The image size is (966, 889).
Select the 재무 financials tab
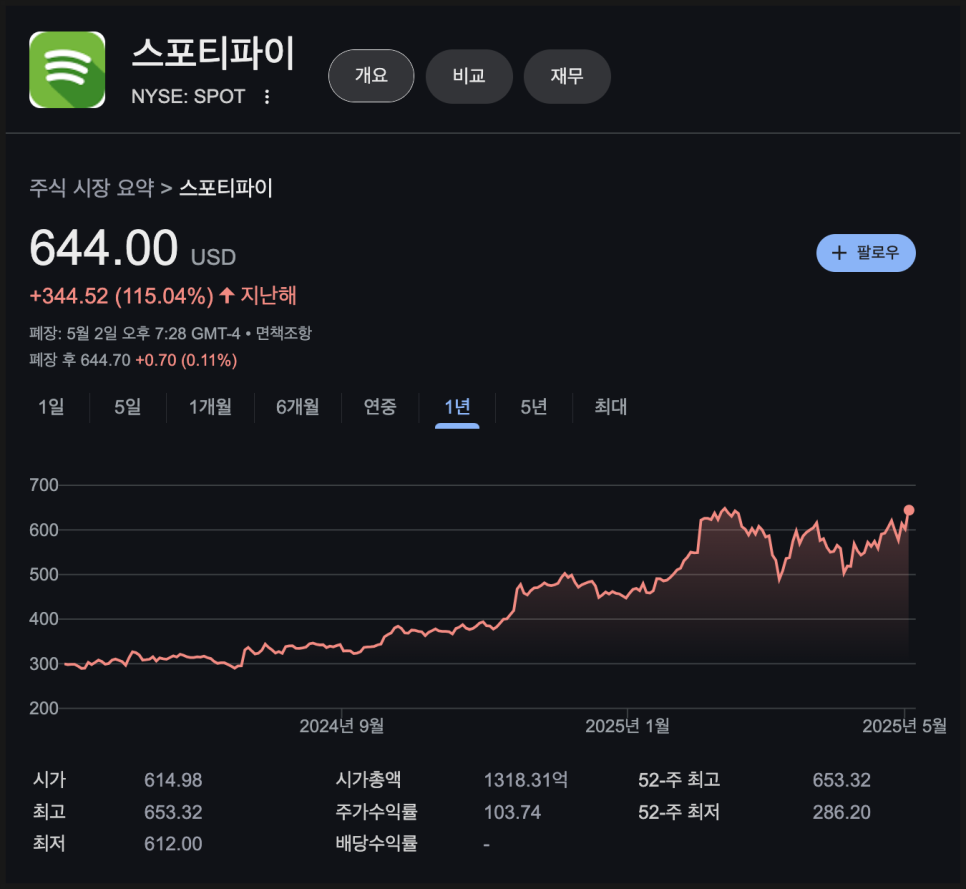567,76
